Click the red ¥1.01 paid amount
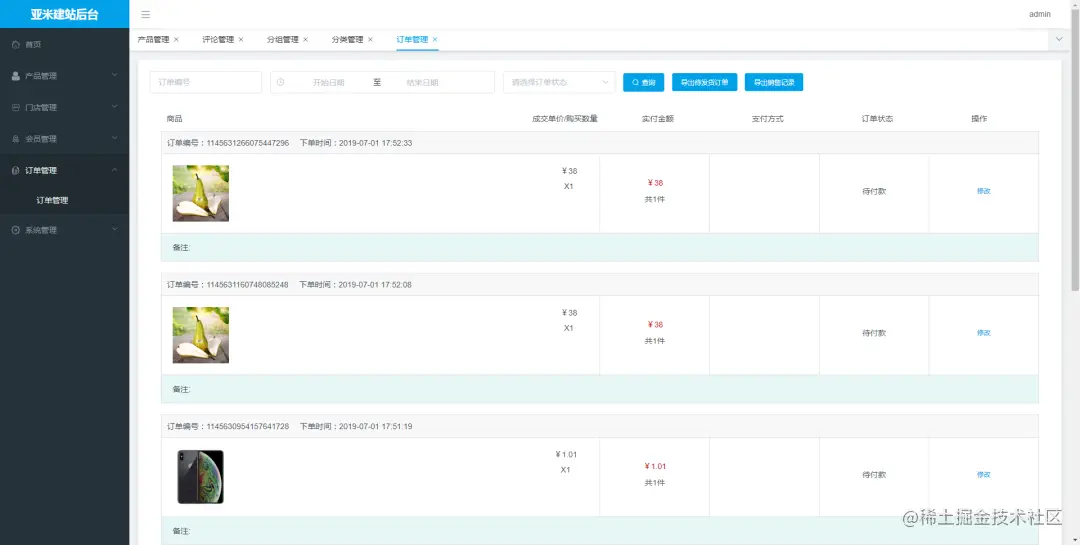 pos(655,466)
